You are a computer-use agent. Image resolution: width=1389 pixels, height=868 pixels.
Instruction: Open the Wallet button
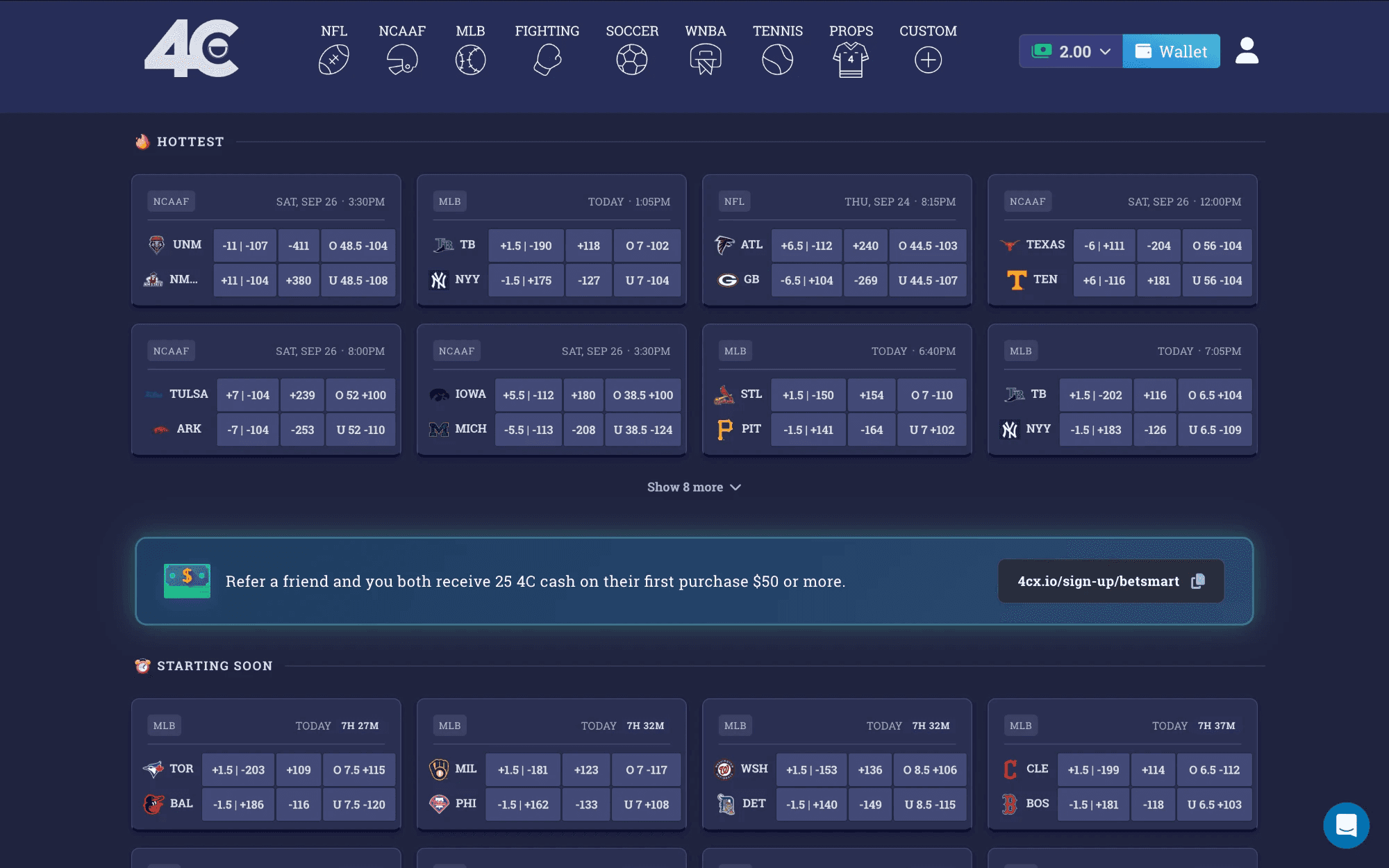(1172, 51)
